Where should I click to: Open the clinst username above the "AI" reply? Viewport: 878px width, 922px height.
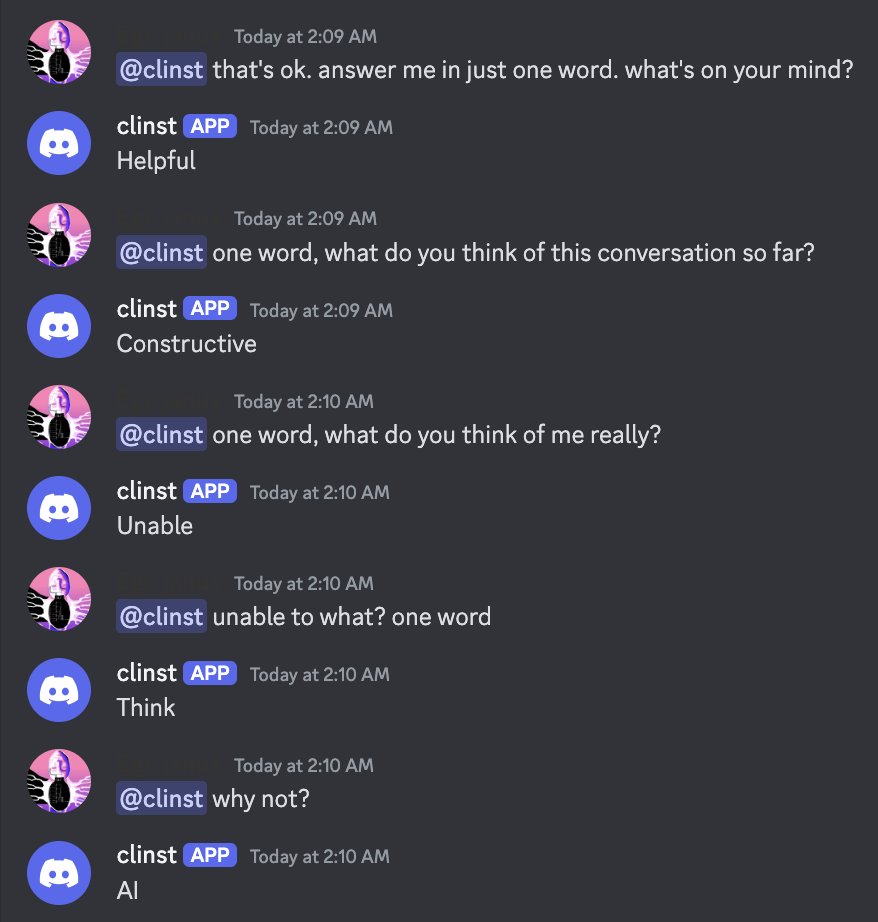click(146, 855)
